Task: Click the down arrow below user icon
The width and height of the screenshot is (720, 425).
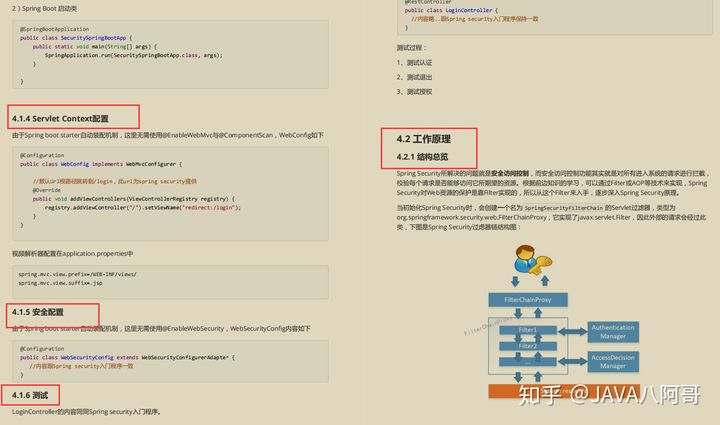Action: point(515,281)
